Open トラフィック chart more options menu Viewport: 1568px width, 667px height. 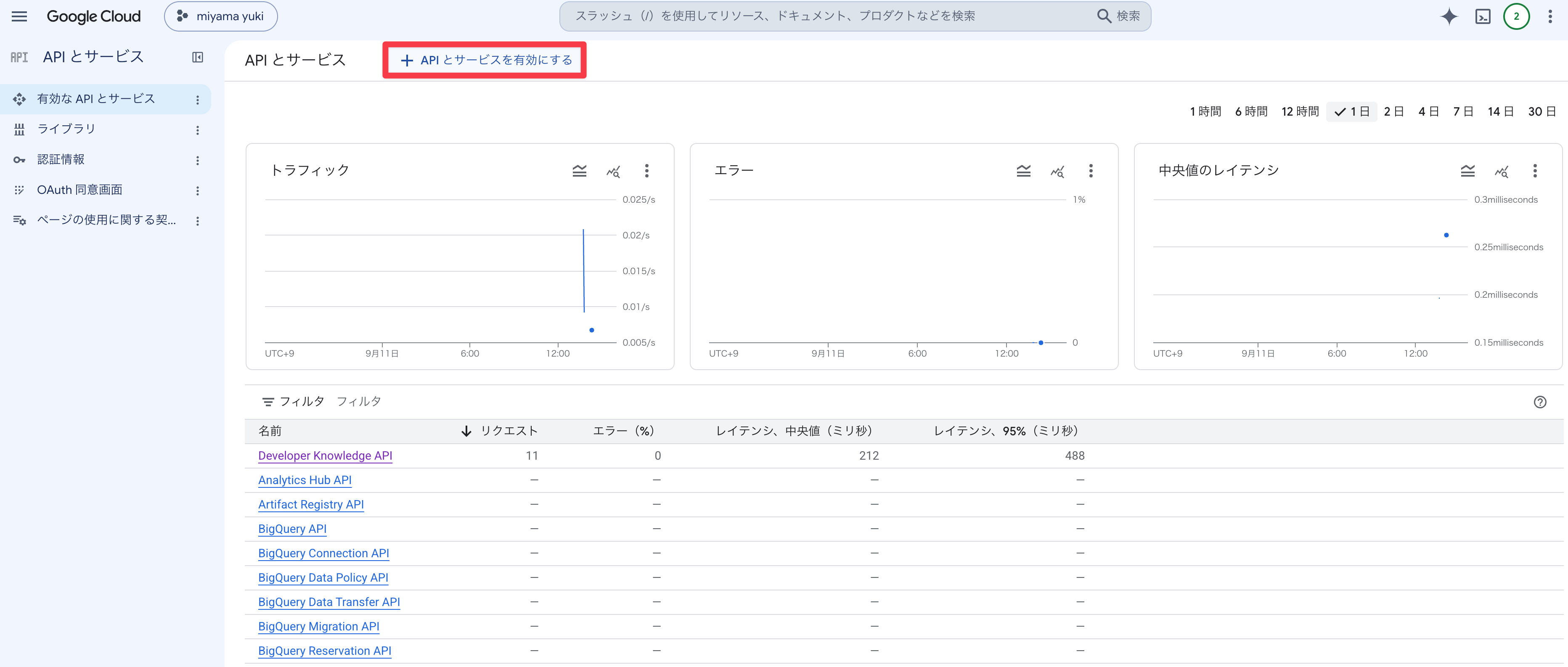tap(646, 171)
